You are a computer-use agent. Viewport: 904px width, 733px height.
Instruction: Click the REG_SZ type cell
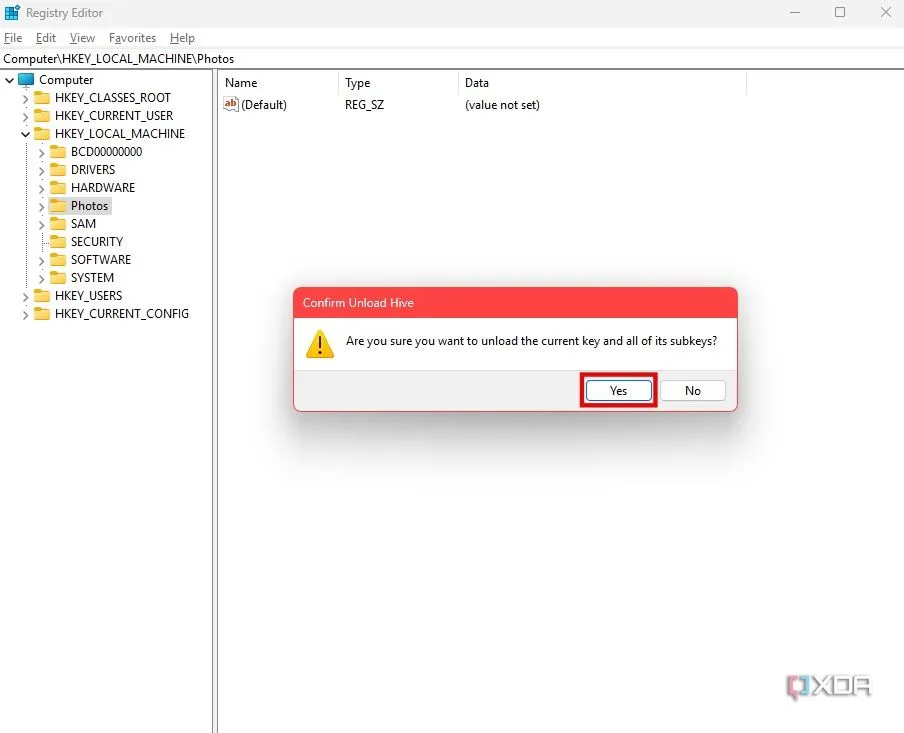364,105
